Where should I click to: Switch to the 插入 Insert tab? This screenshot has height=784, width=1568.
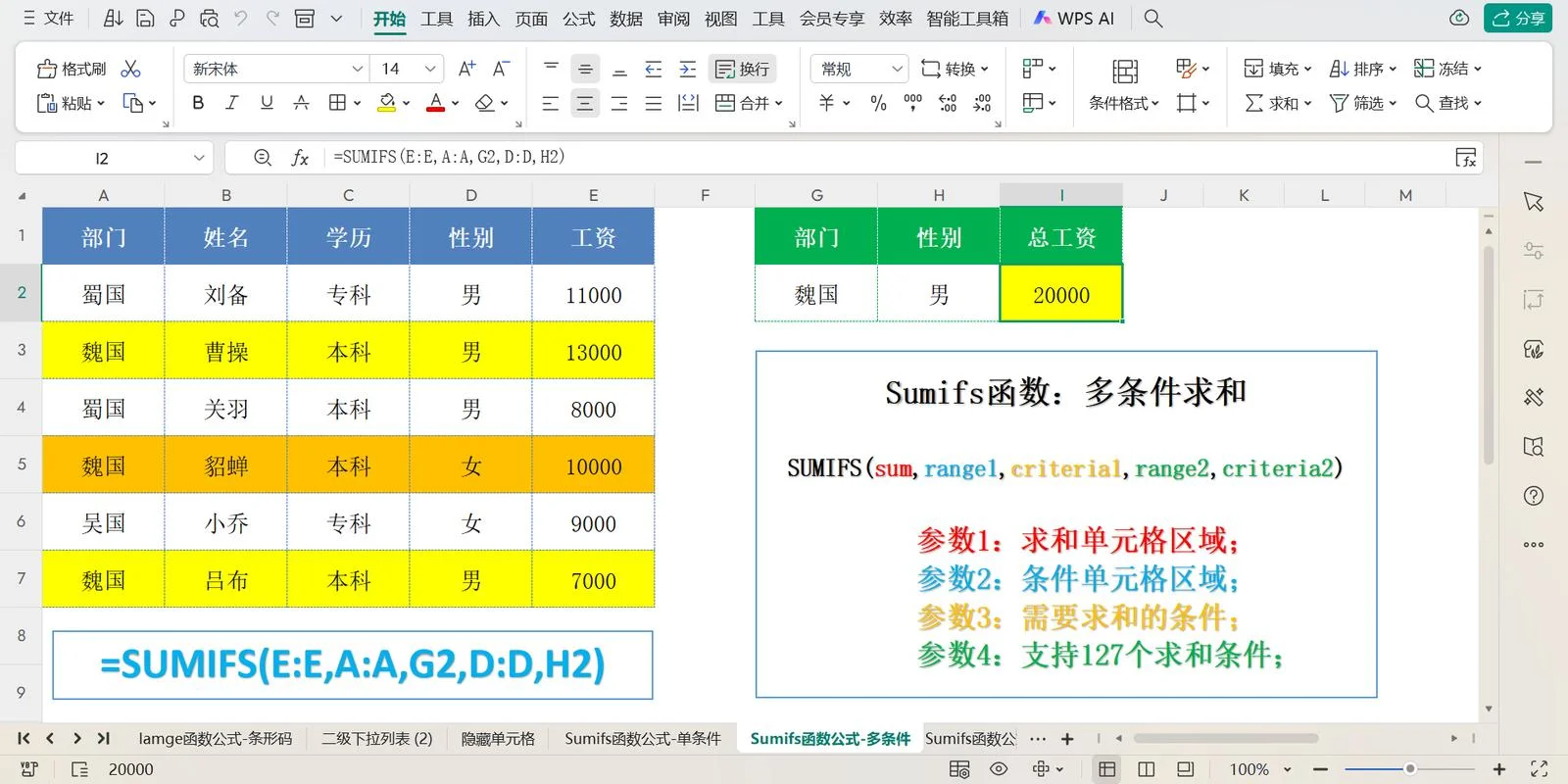tap(483, 19)
